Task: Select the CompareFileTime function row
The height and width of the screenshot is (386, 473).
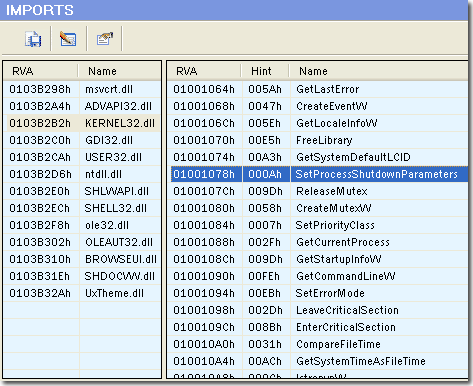Action: pos(318,344)
